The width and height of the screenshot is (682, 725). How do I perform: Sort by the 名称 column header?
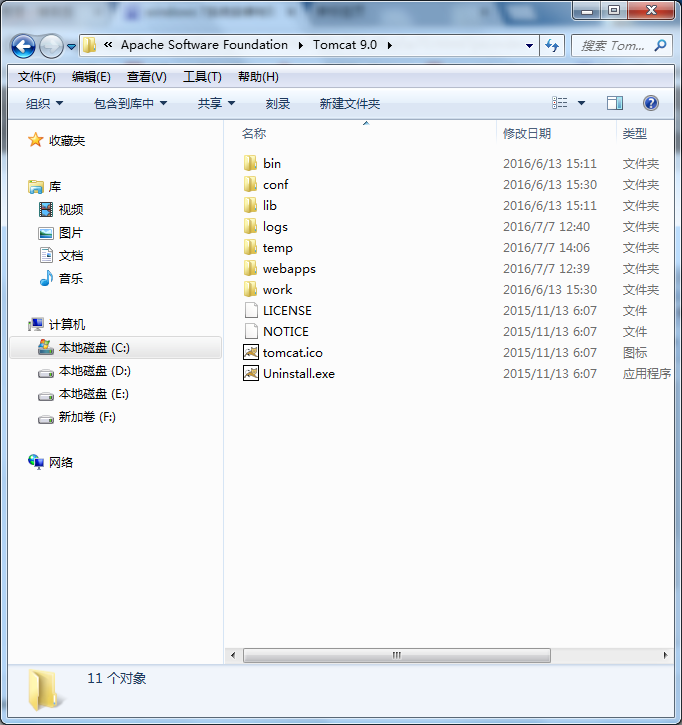[254, 134]
